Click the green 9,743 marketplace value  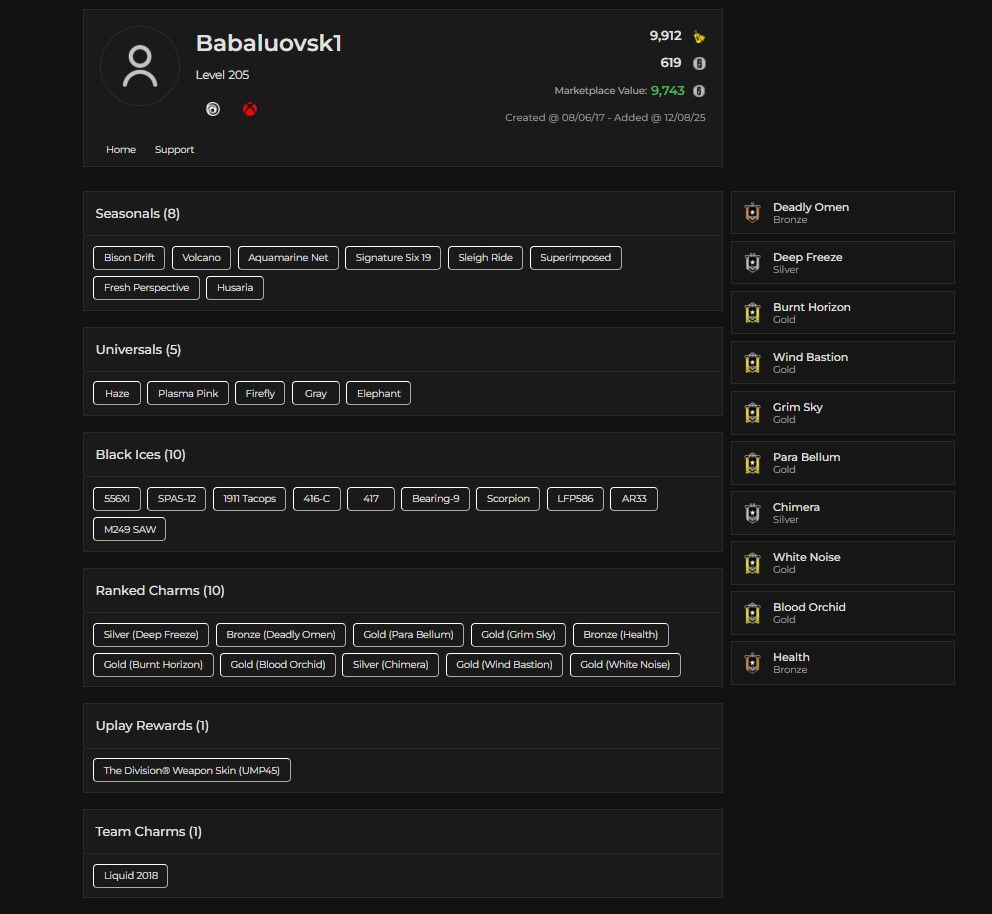667,90
